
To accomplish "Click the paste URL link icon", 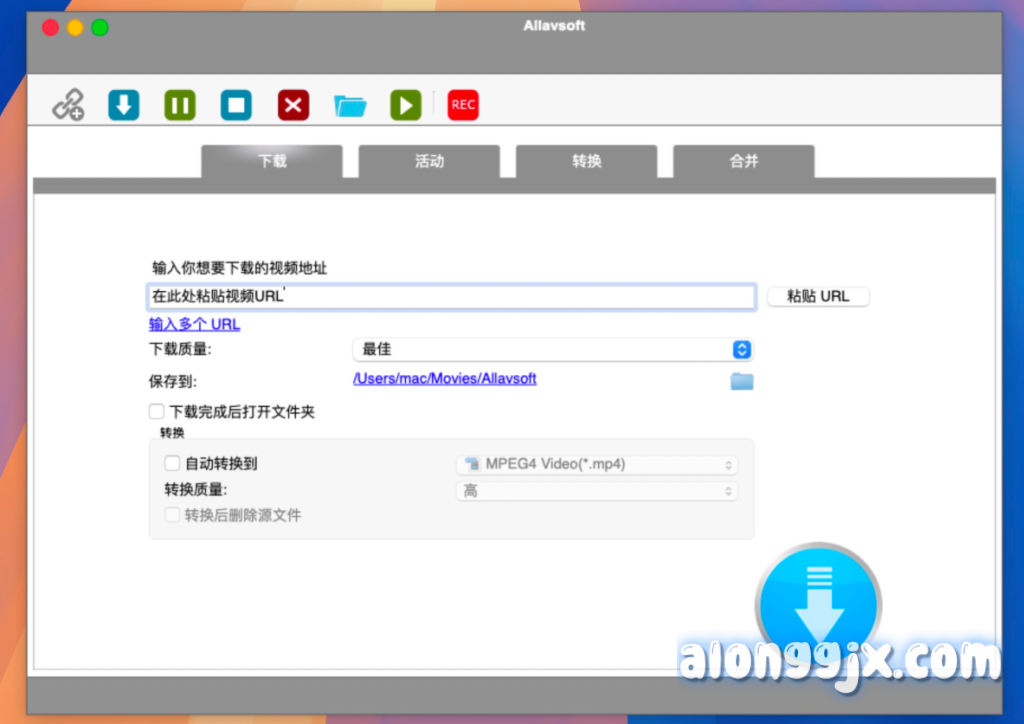I will coord(68,104).
